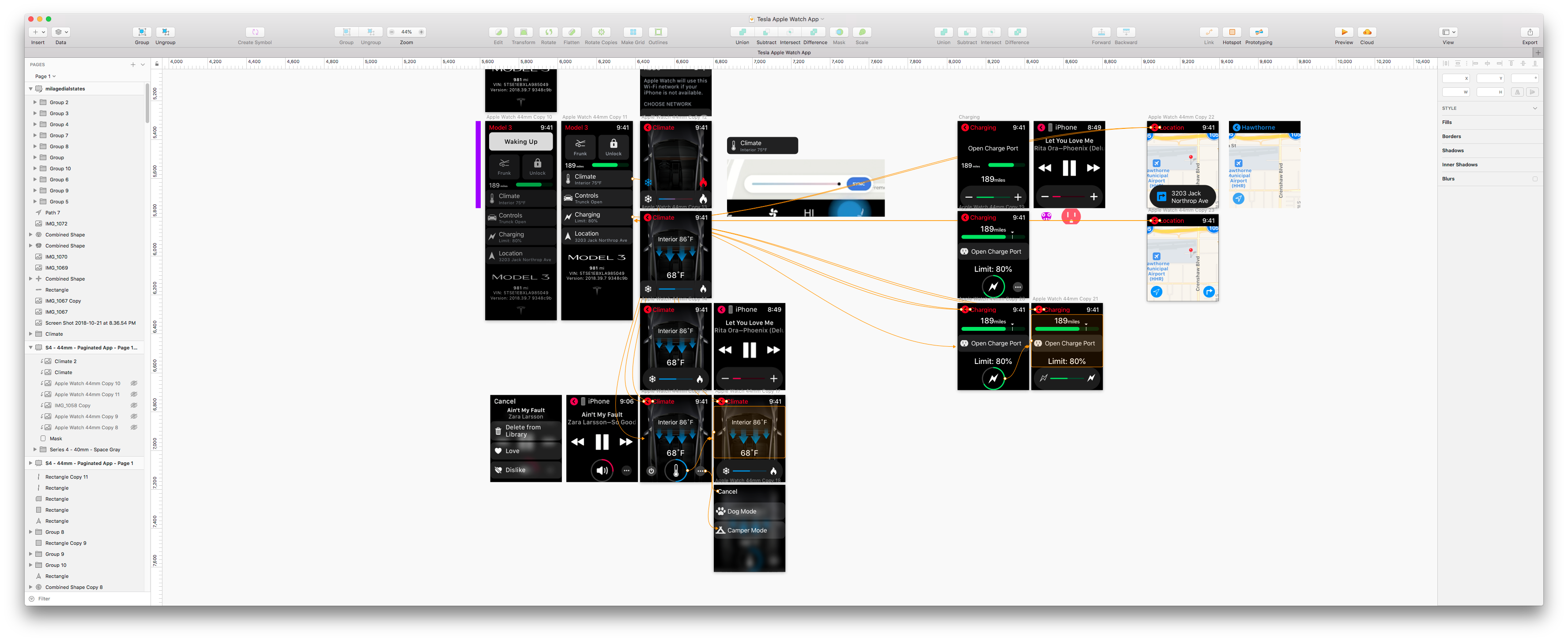
Task: Click the Dog Mode artboard row
Action: pos(749,511)
